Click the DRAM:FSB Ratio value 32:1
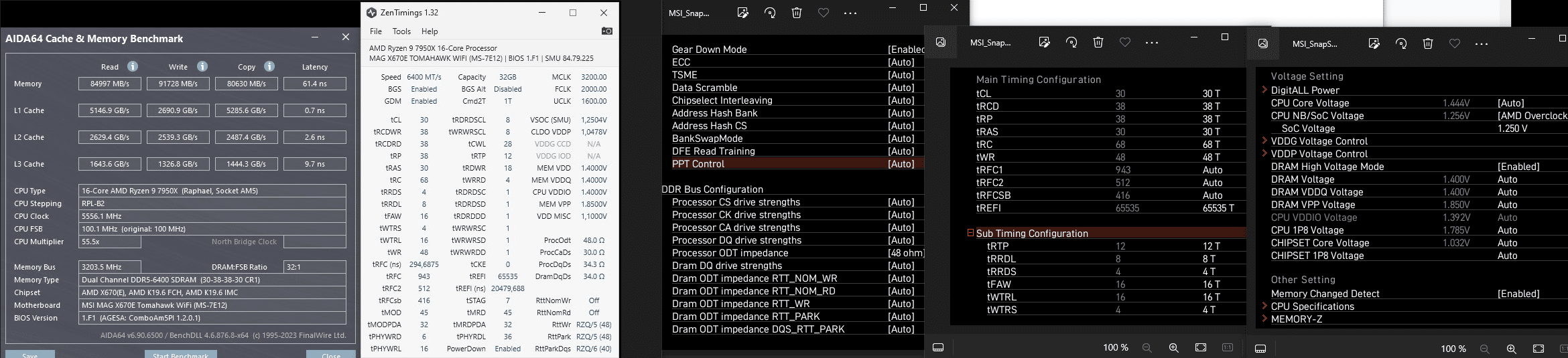This screenshot has height=358, width=1568. point(315,266)
